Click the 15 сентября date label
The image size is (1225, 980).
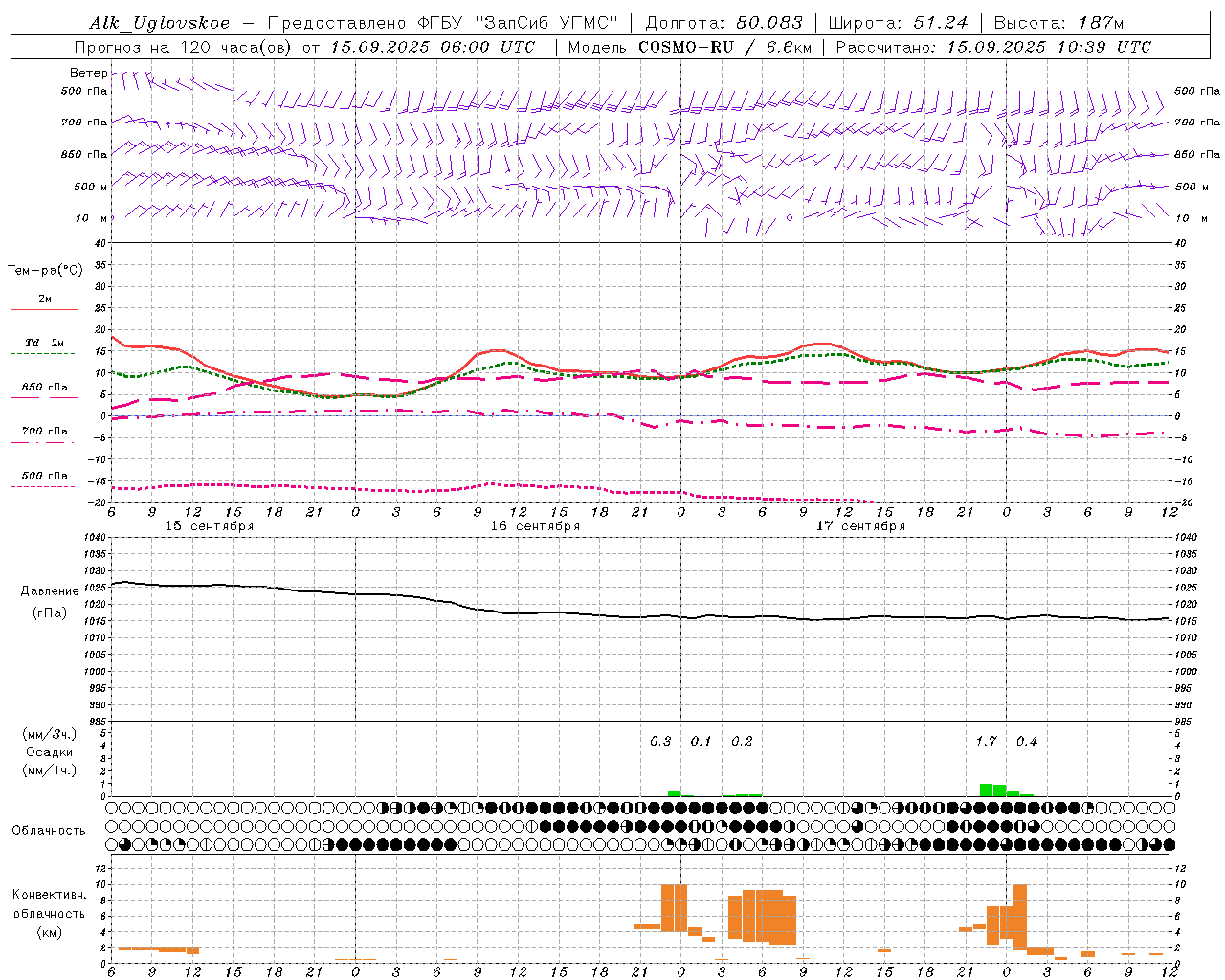[x=210, y=526]
